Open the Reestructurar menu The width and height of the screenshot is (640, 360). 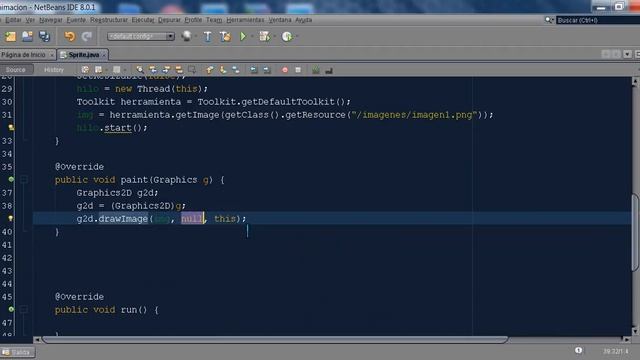(109, 20)
